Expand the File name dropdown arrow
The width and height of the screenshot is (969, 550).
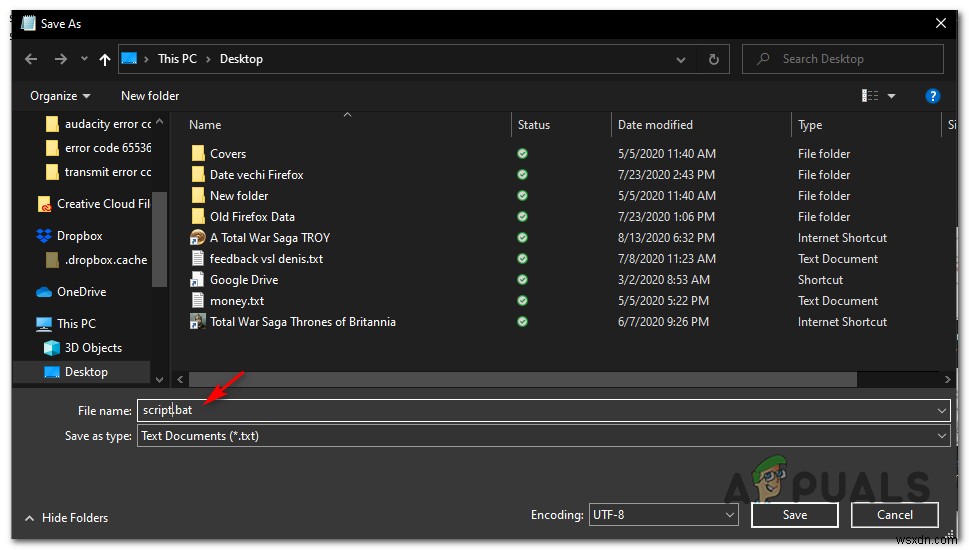tap(941, 410)
